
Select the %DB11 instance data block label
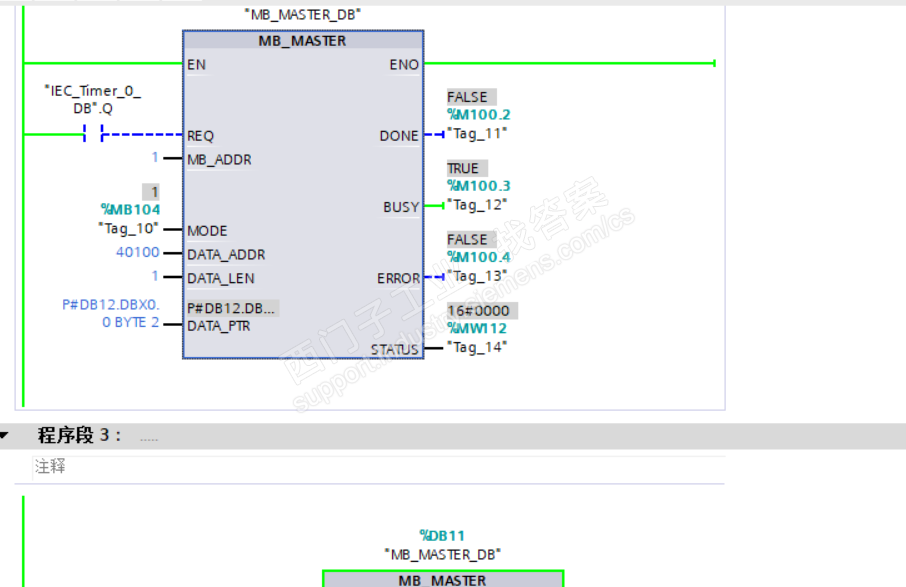442,536
